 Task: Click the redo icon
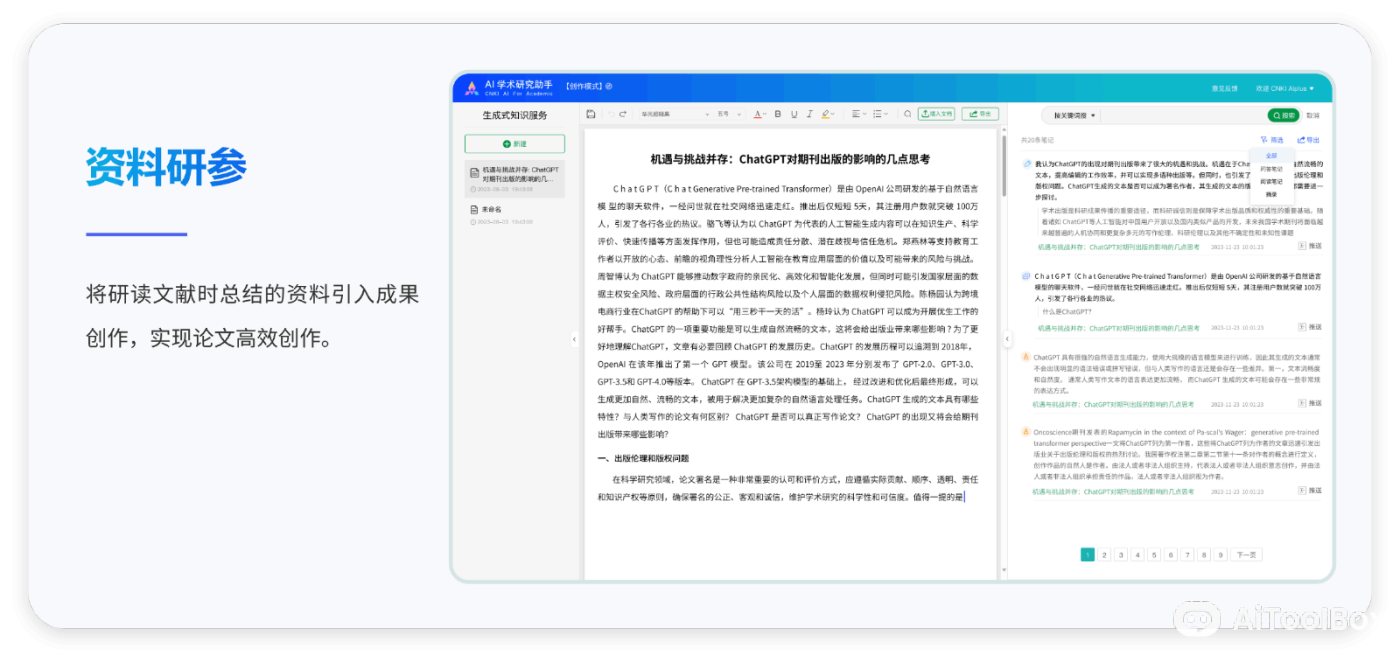pos(623,115)
